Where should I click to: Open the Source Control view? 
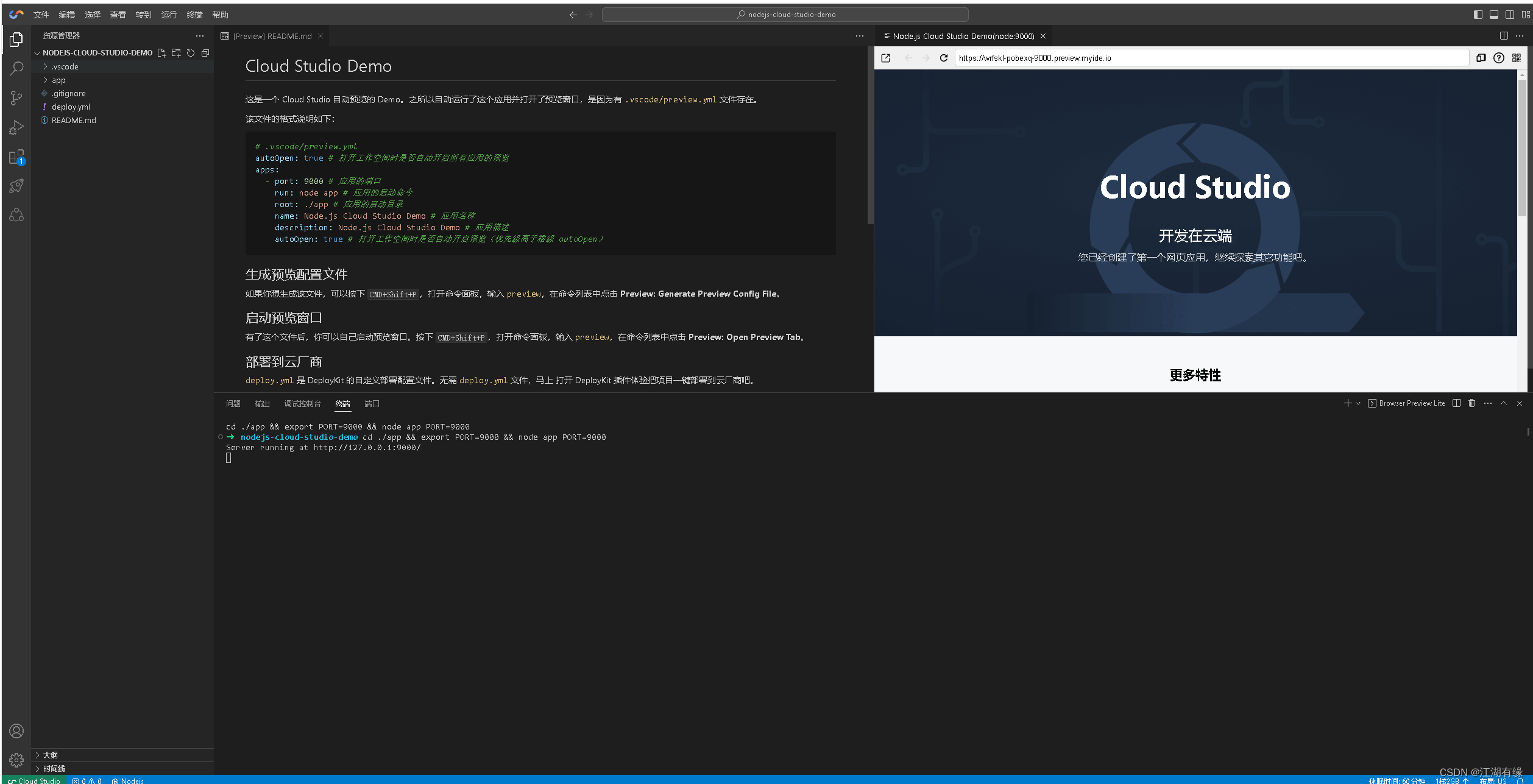point(16,97)
